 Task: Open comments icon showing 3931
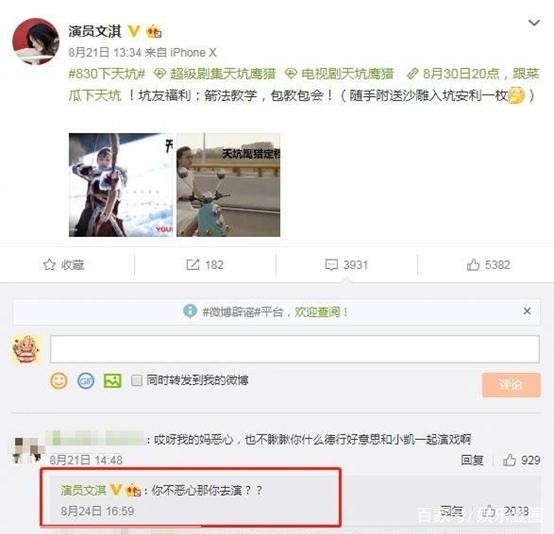[x=331, y=265]
